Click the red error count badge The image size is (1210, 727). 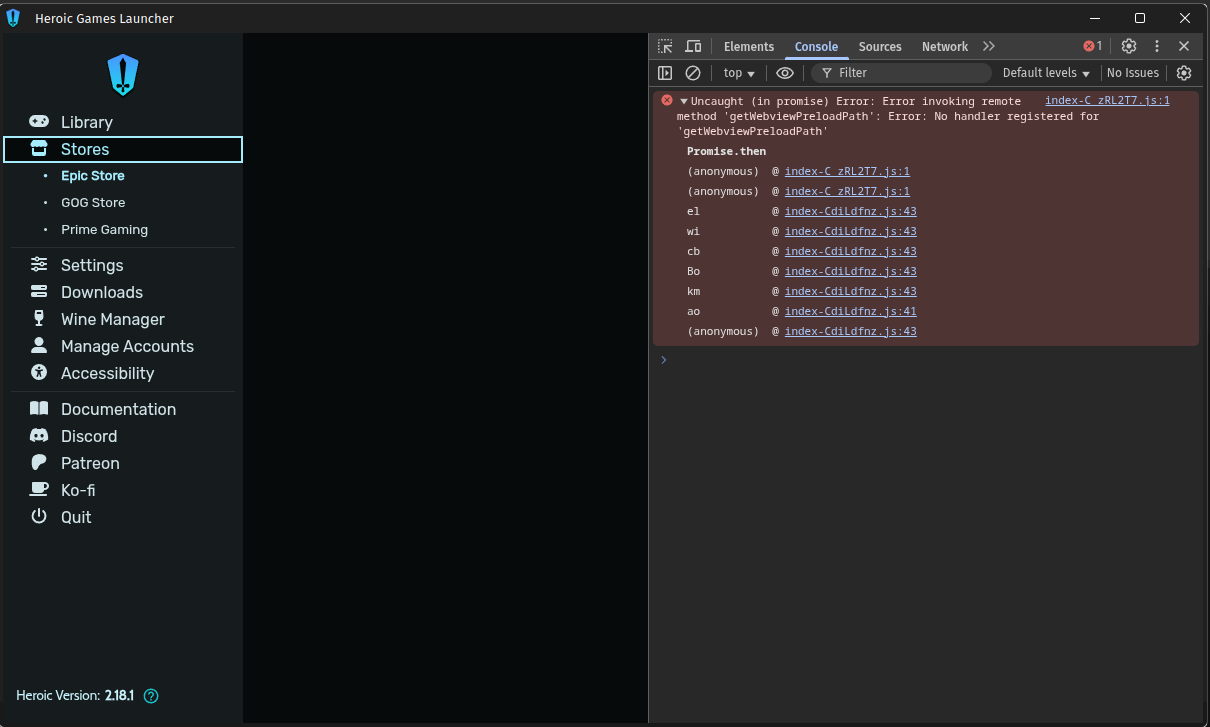click(1093, 46)
